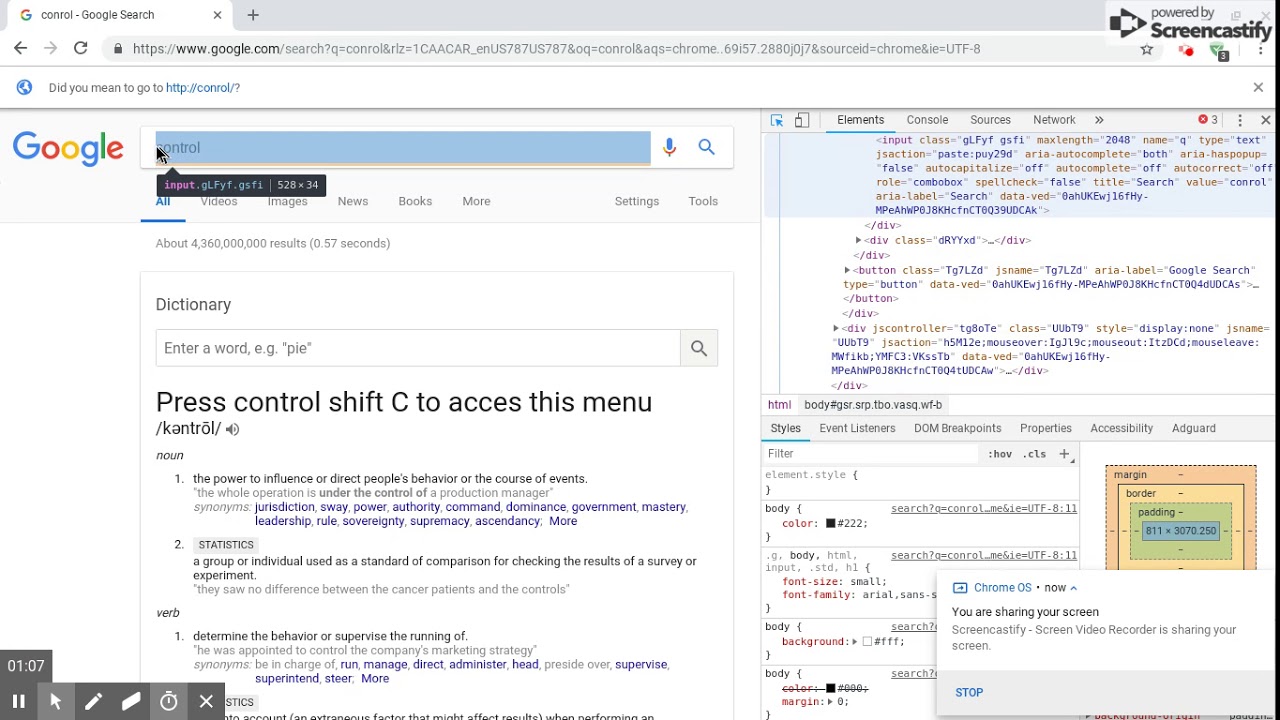Click the dictionary 'Enter a word' field
1280x720 pixels.
(418, 348)
